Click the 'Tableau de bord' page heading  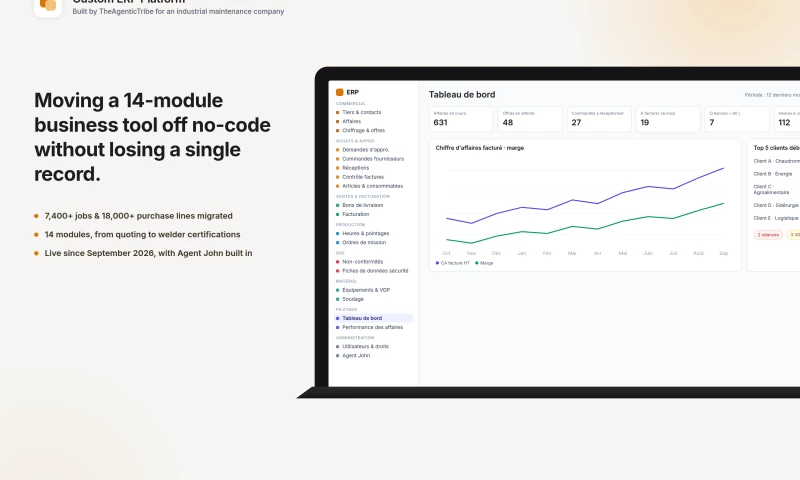tap(462, 94)
